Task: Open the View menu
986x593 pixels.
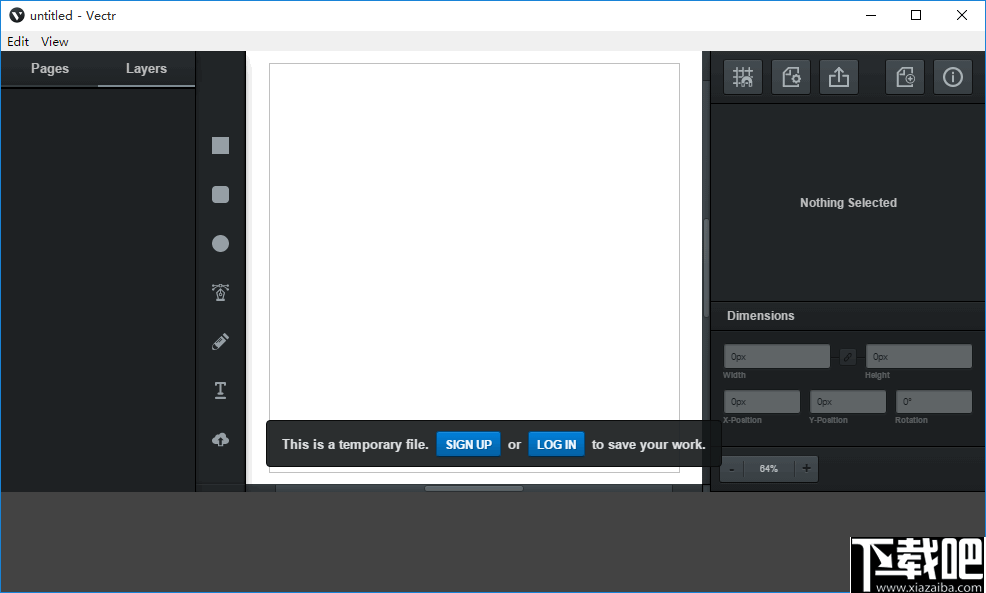Action: 55,42
